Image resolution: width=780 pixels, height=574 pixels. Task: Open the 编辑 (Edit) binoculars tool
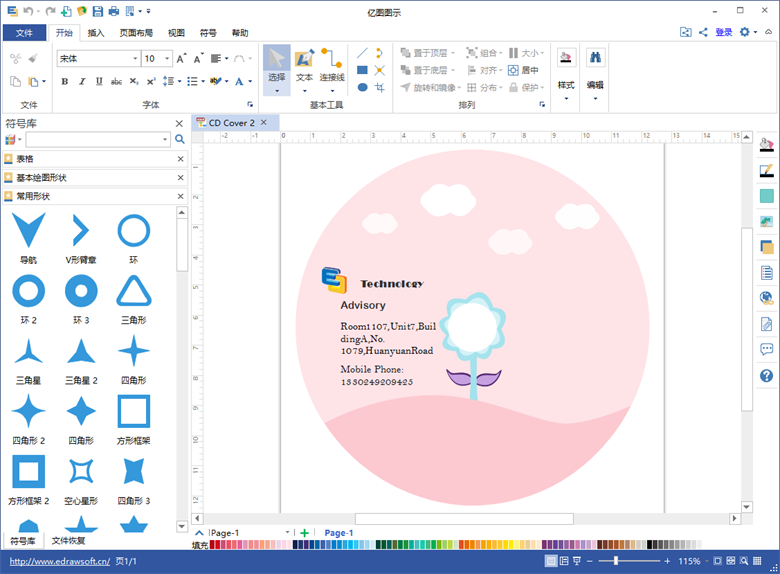click(595, 69)
